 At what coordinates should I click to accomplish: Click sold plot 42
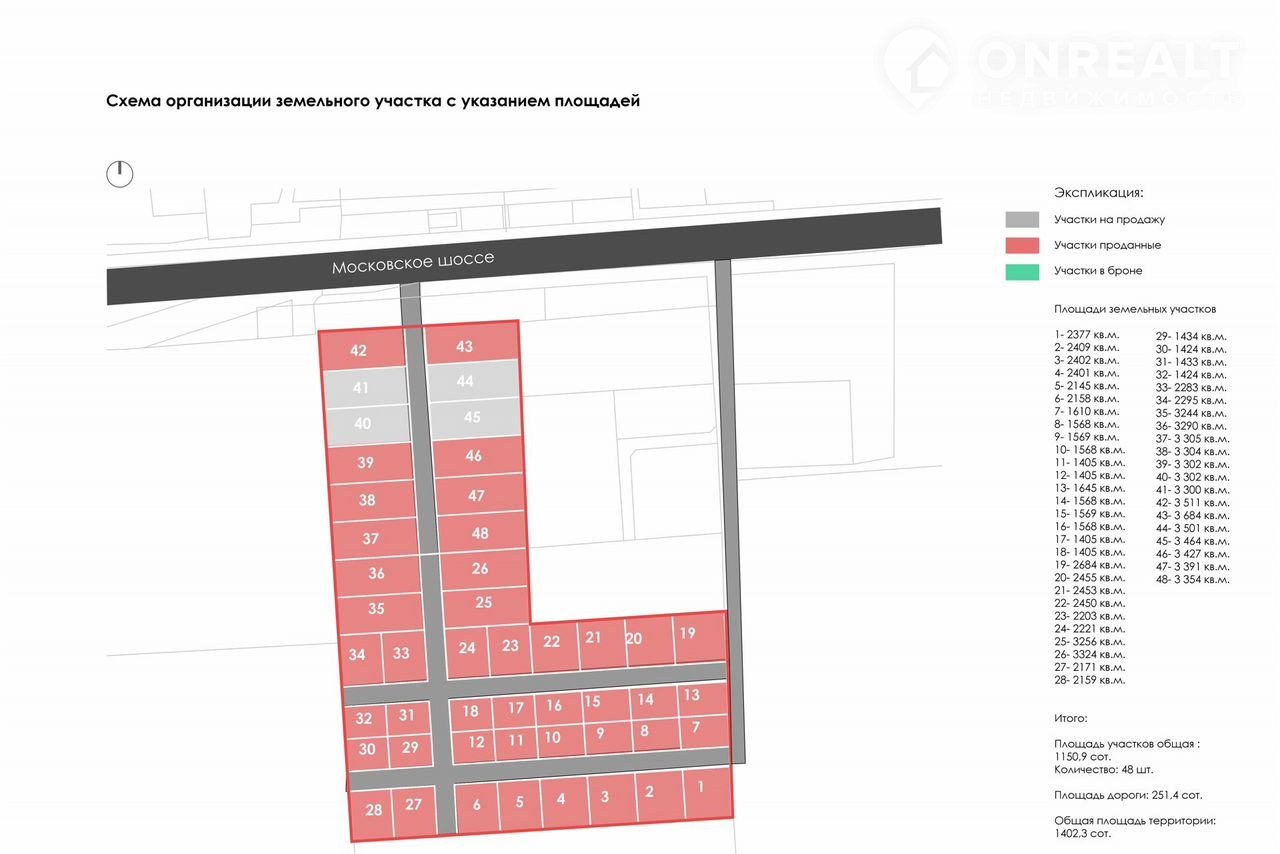coord(360,350)
